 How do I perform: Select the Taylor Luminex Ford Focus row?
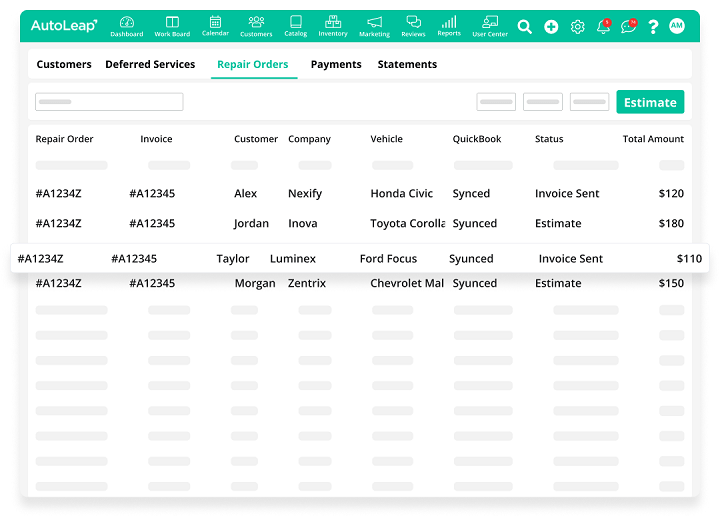[x=360, y=259]
